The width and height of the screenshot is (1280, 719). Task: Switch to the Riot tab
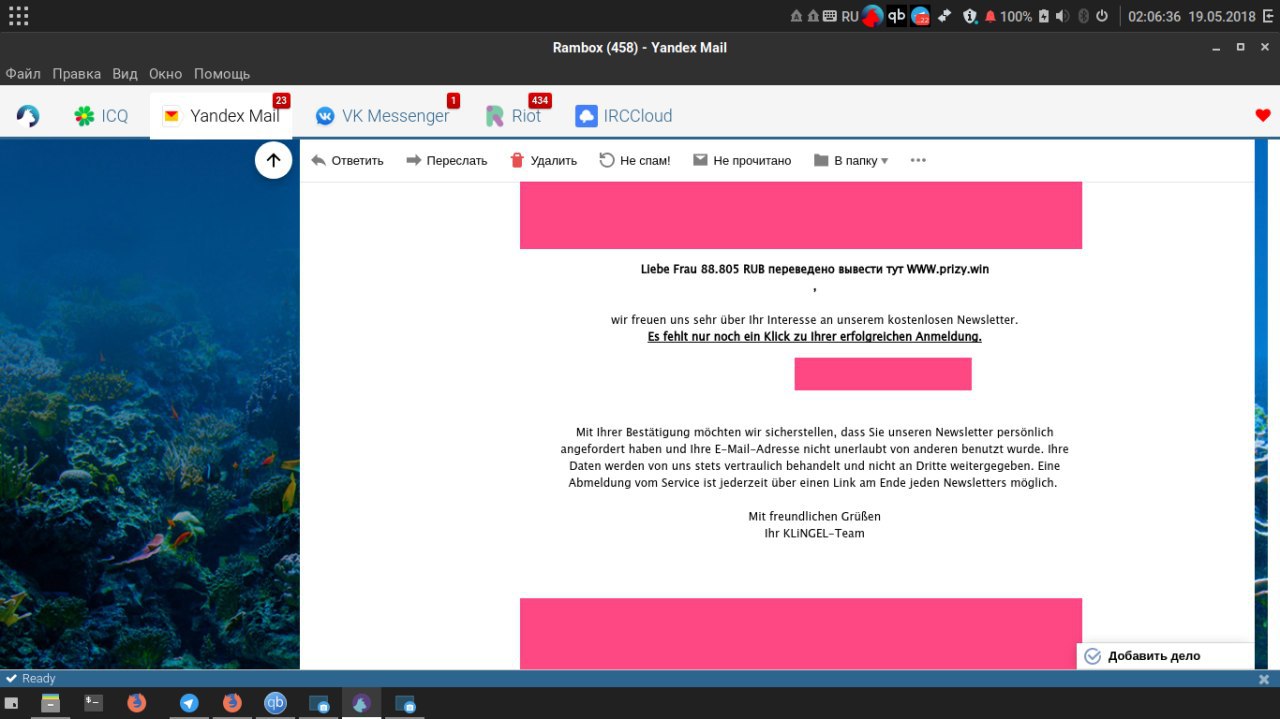point(514,116)
